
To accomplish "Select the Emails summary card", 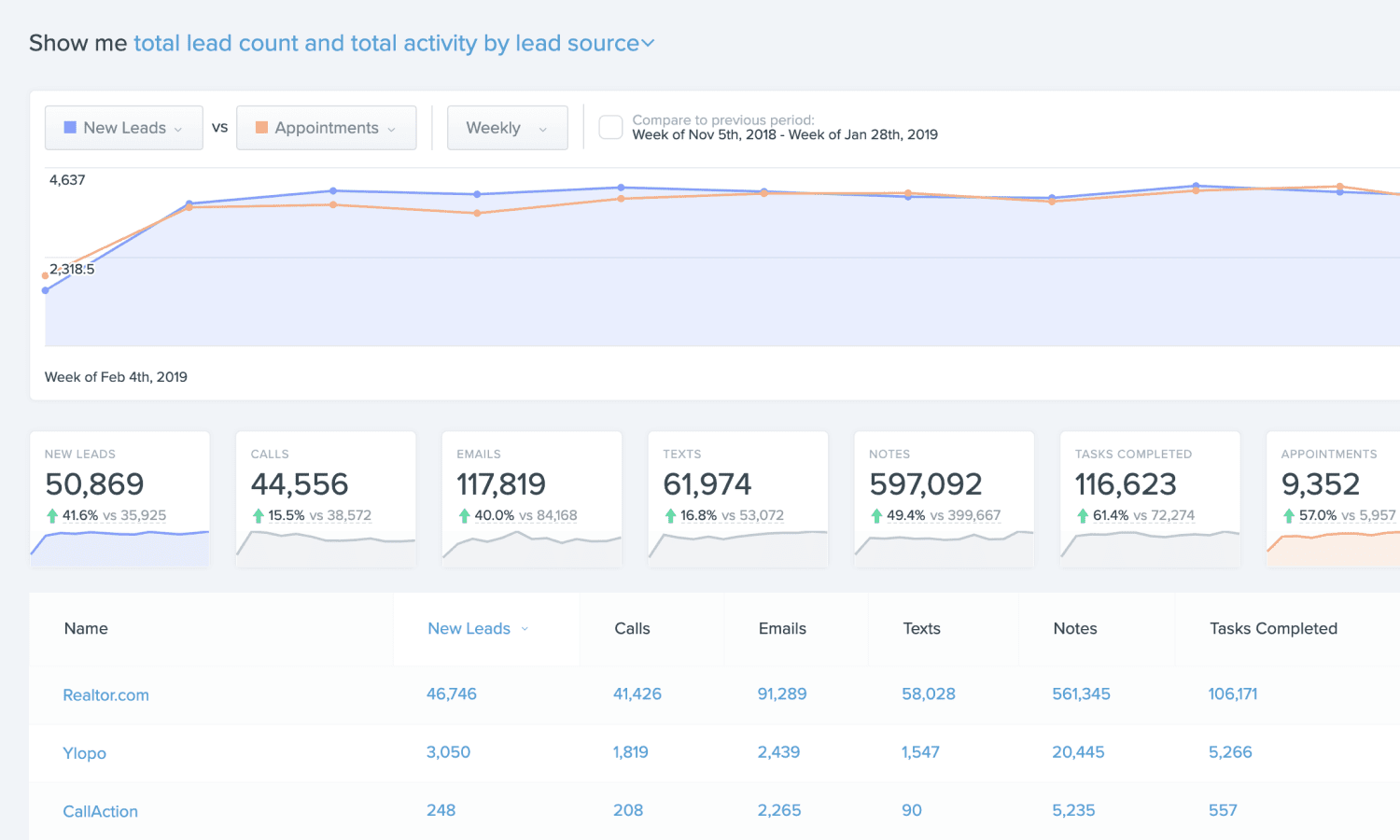I will [x=532, y=499].
